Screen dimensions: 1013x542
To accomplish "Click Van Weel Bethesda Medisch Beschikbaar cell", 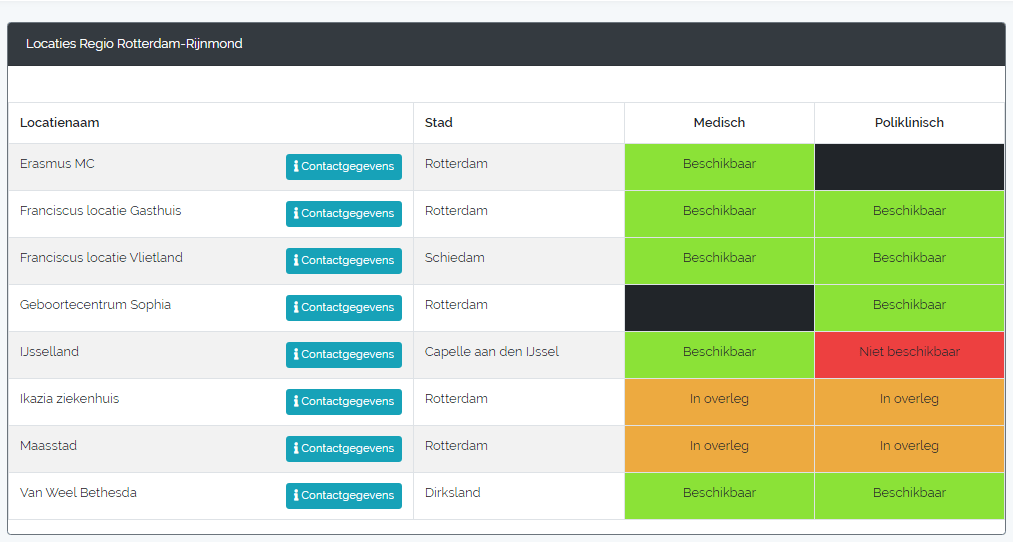I will 719,496.
